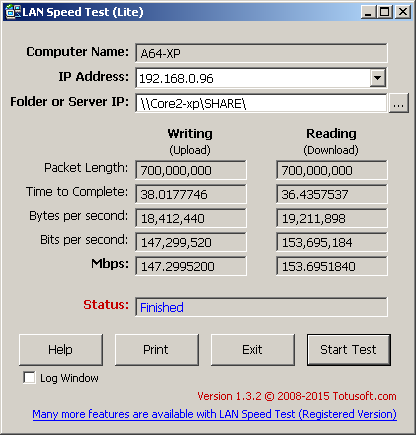Image resolution: width=416 pixels, height=435 pixels.
Task: Click the Reading column heading
Action: click(331, 133)
